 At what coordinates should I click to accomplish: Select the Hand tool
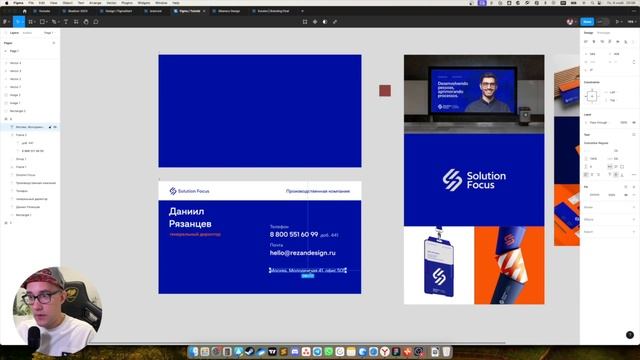[86, 22]
